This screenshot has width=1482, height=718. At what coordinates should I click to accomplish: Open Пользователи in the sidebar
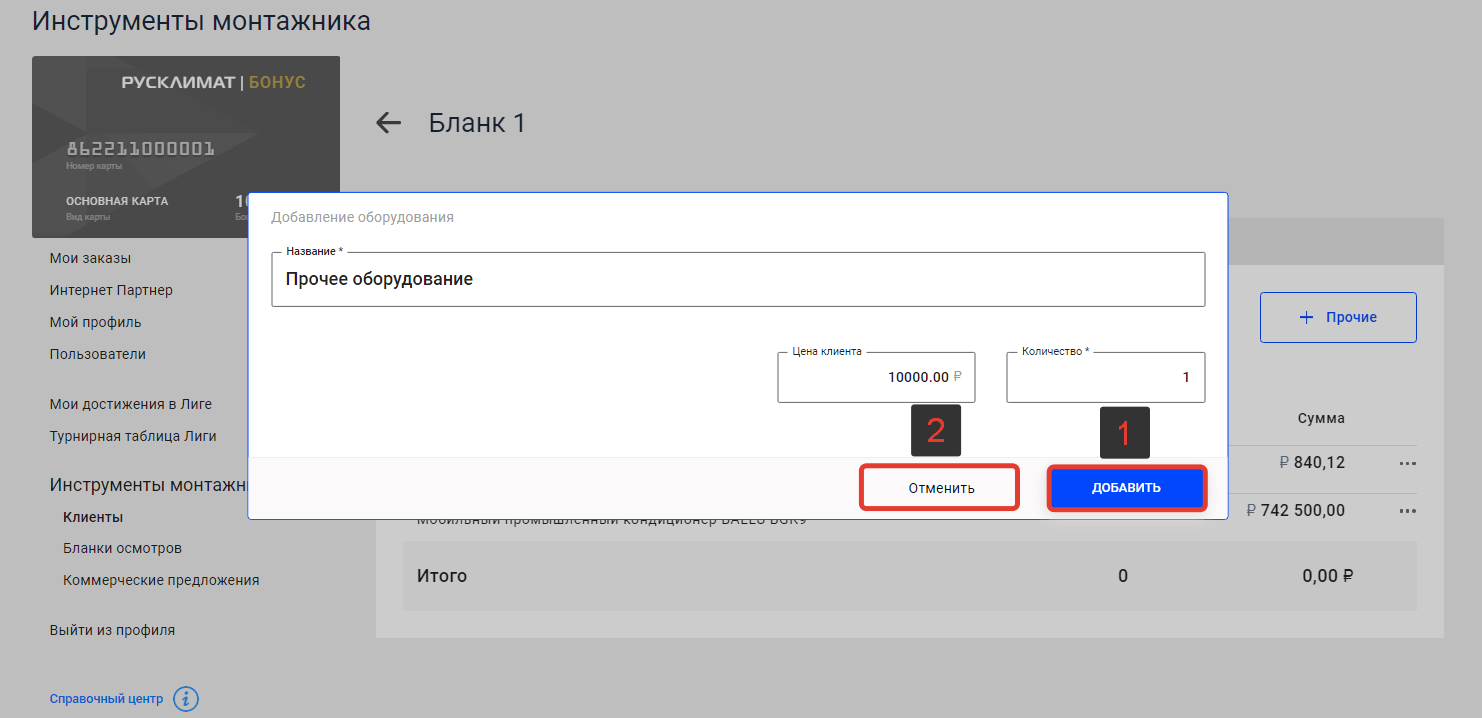[x=98, y=354]
